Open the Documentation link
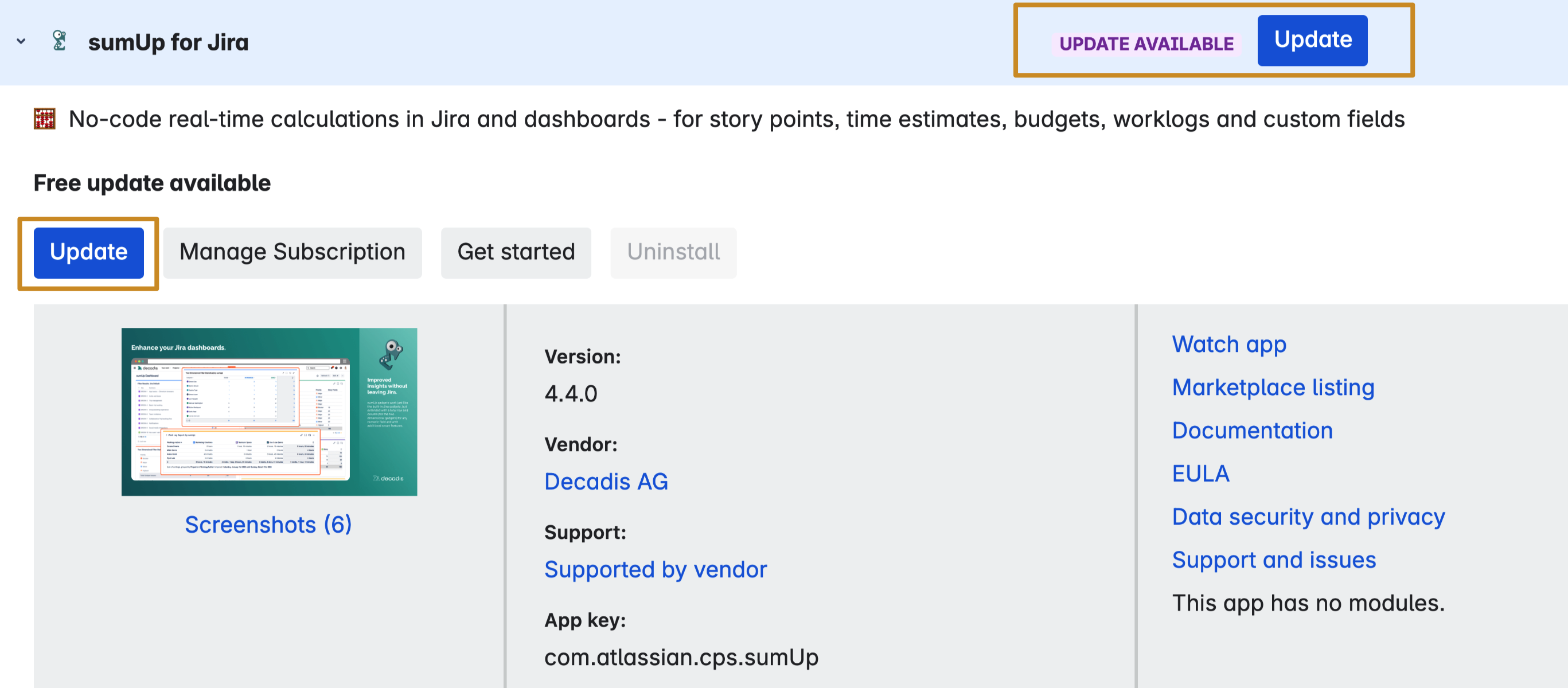The height and width of the screenshot is (688, 1568). pyautogui.click(x=1252, y=430)
